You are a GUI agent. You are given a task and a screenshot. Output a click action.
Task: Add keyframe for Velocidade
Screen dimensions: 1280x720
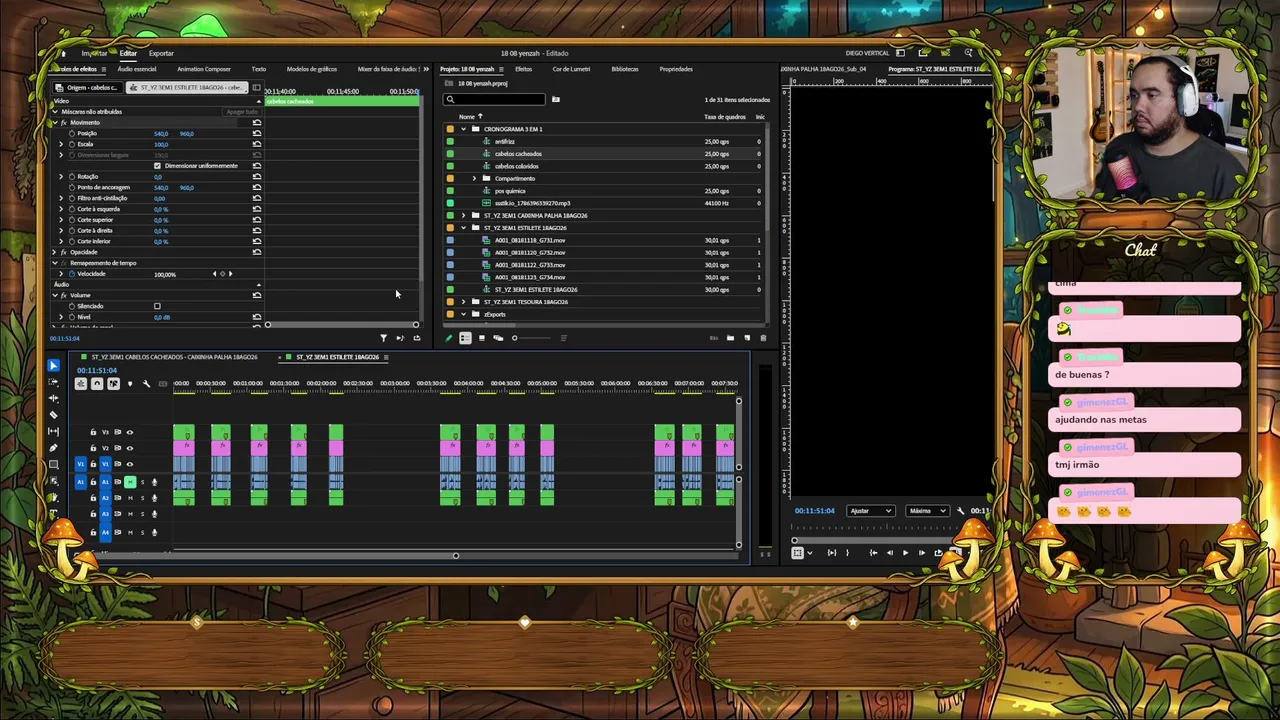(222, 274)
